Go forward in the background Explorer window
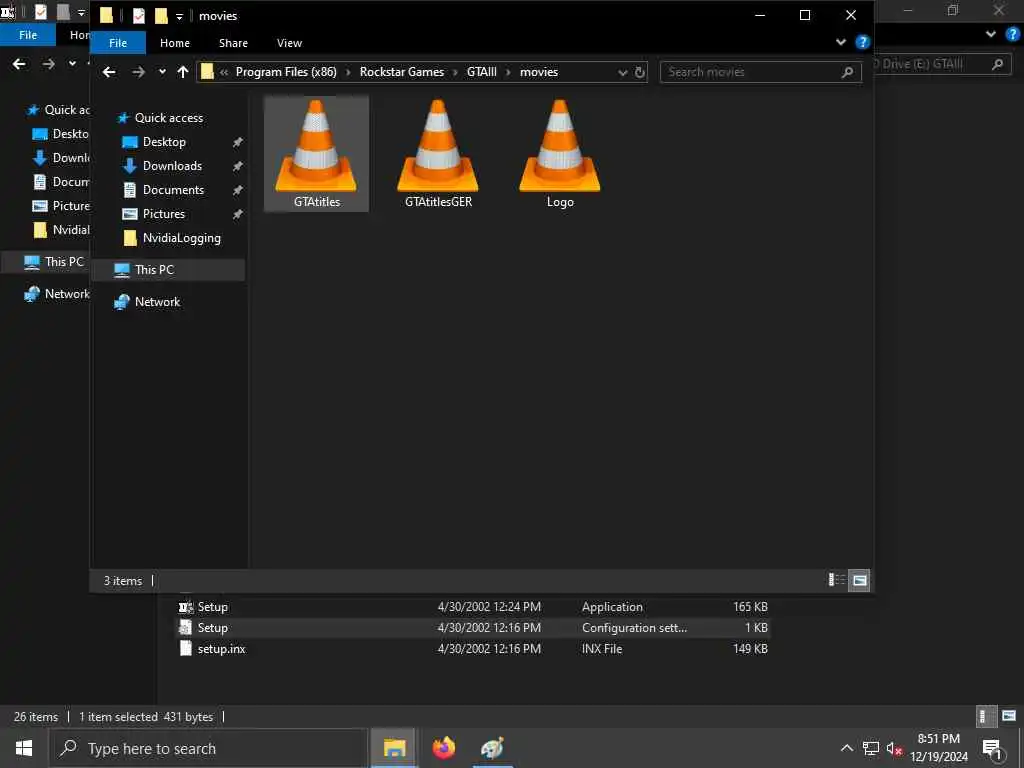 (48, 64)
